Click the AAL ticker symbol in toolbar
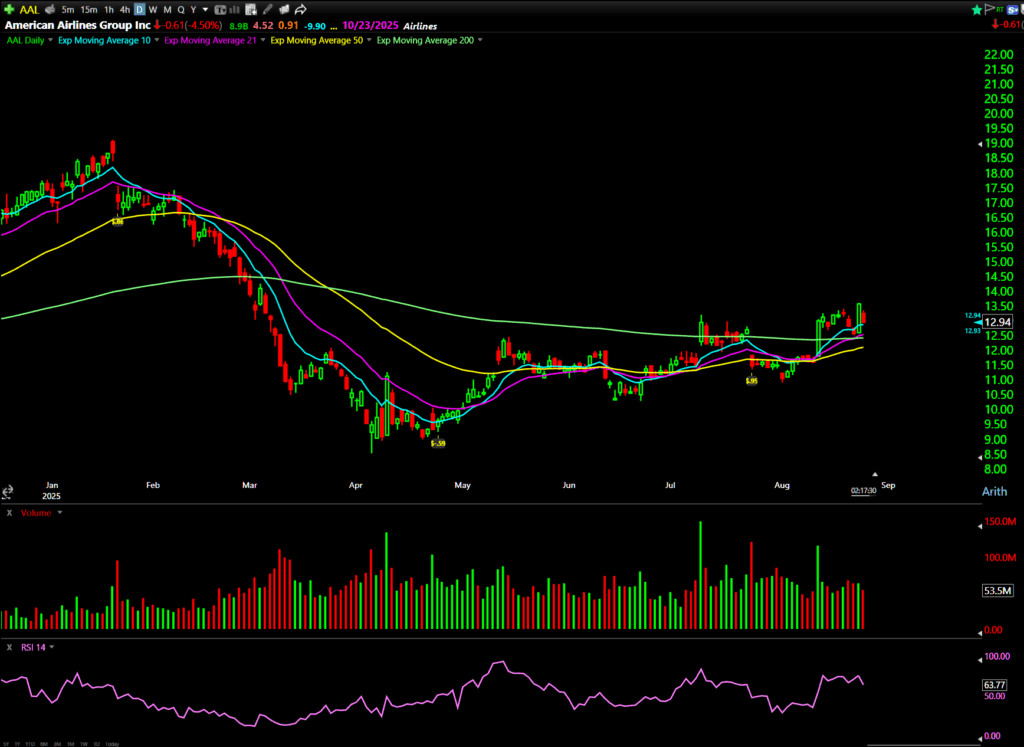1024x747 pixels. 29,10
